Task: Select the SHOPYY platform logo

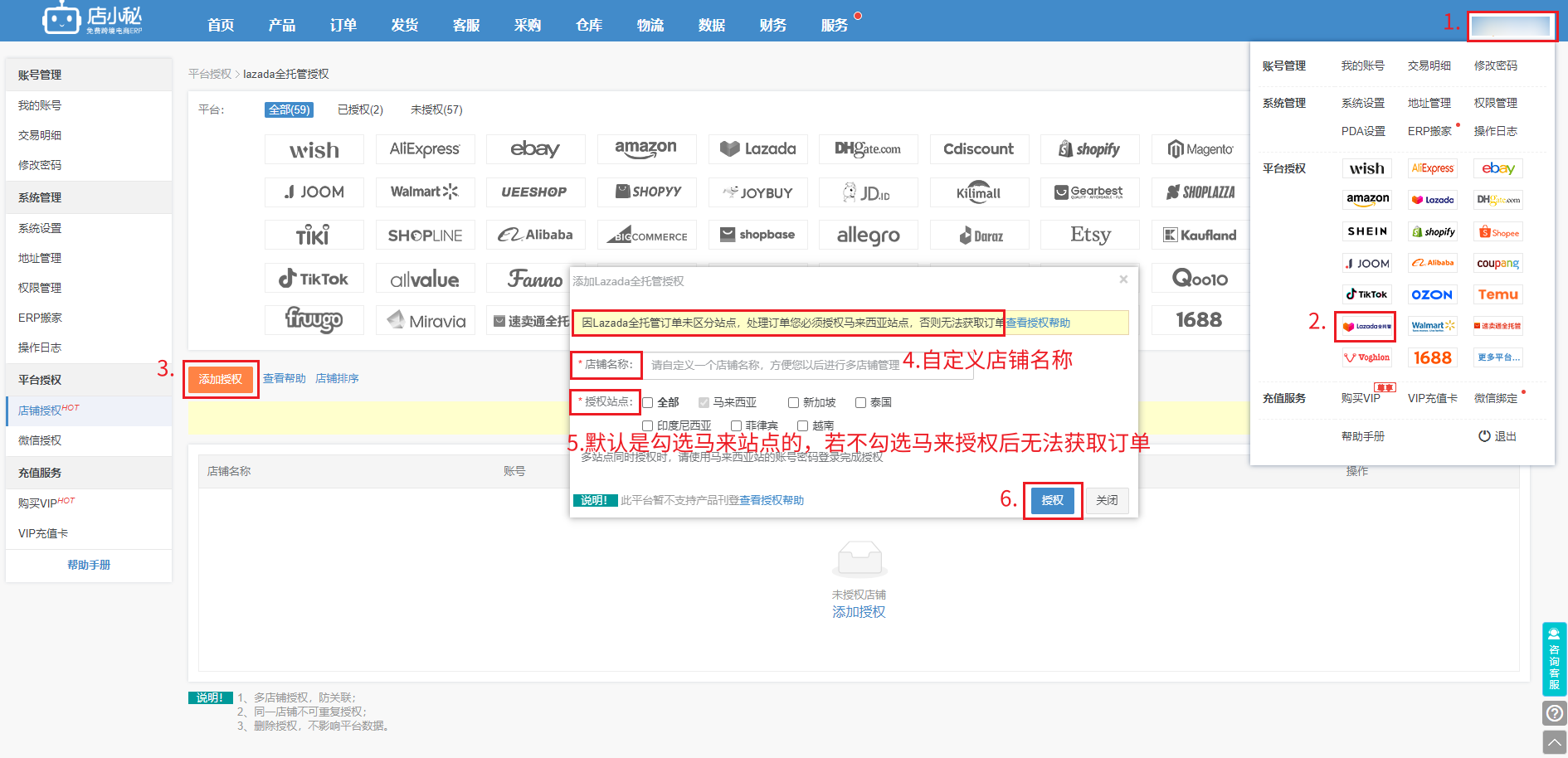Action: [x=646, y=192]
